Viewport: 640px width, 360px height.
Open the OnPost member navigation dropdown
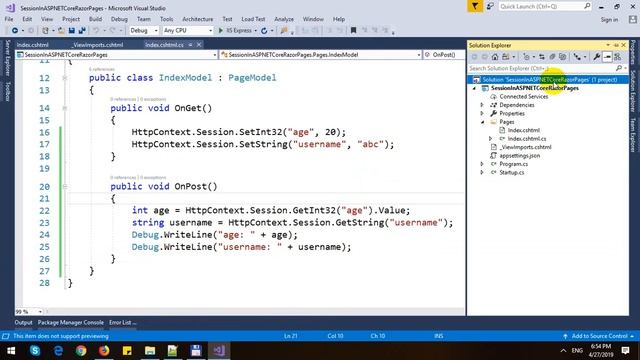tap(444, 55)
